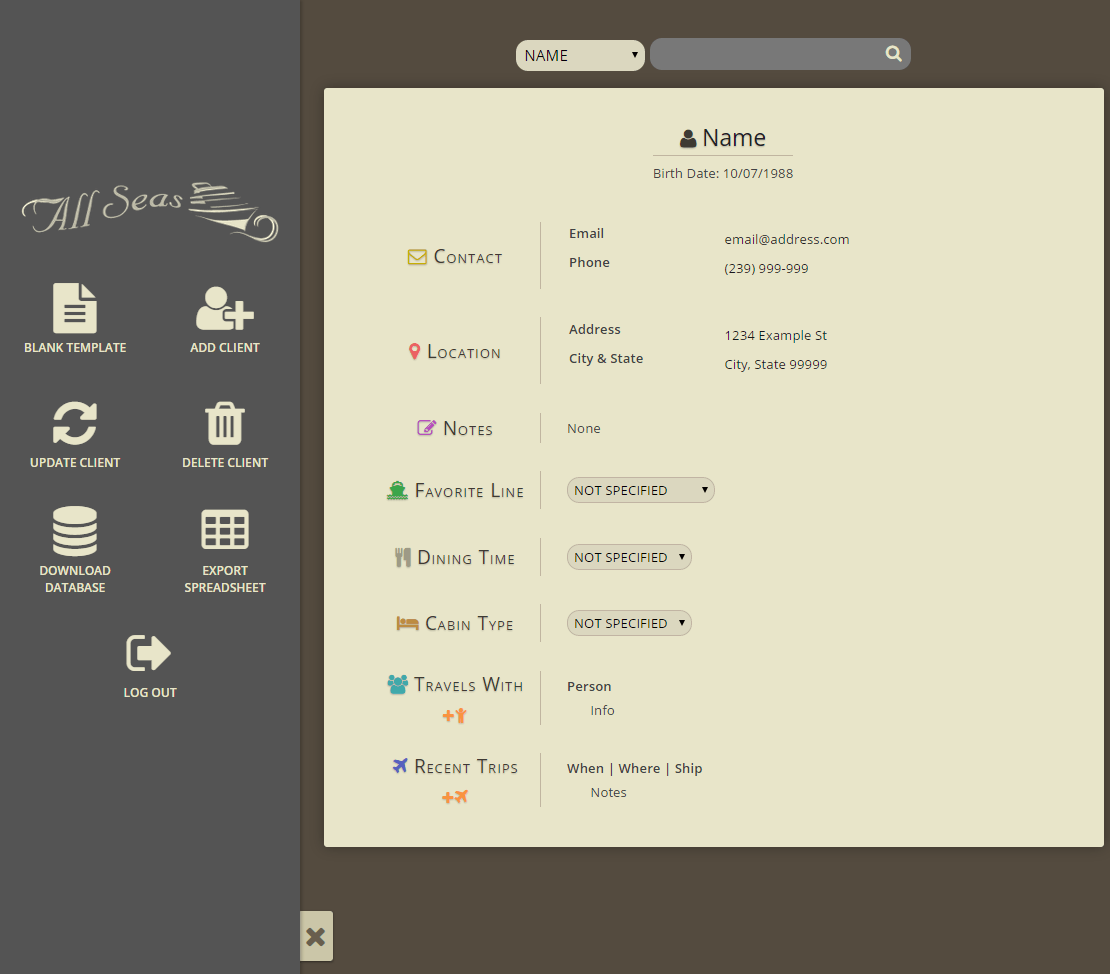The image size is (1110, 974).
Task: Click the client Name heading
Action: coord(733,139)
